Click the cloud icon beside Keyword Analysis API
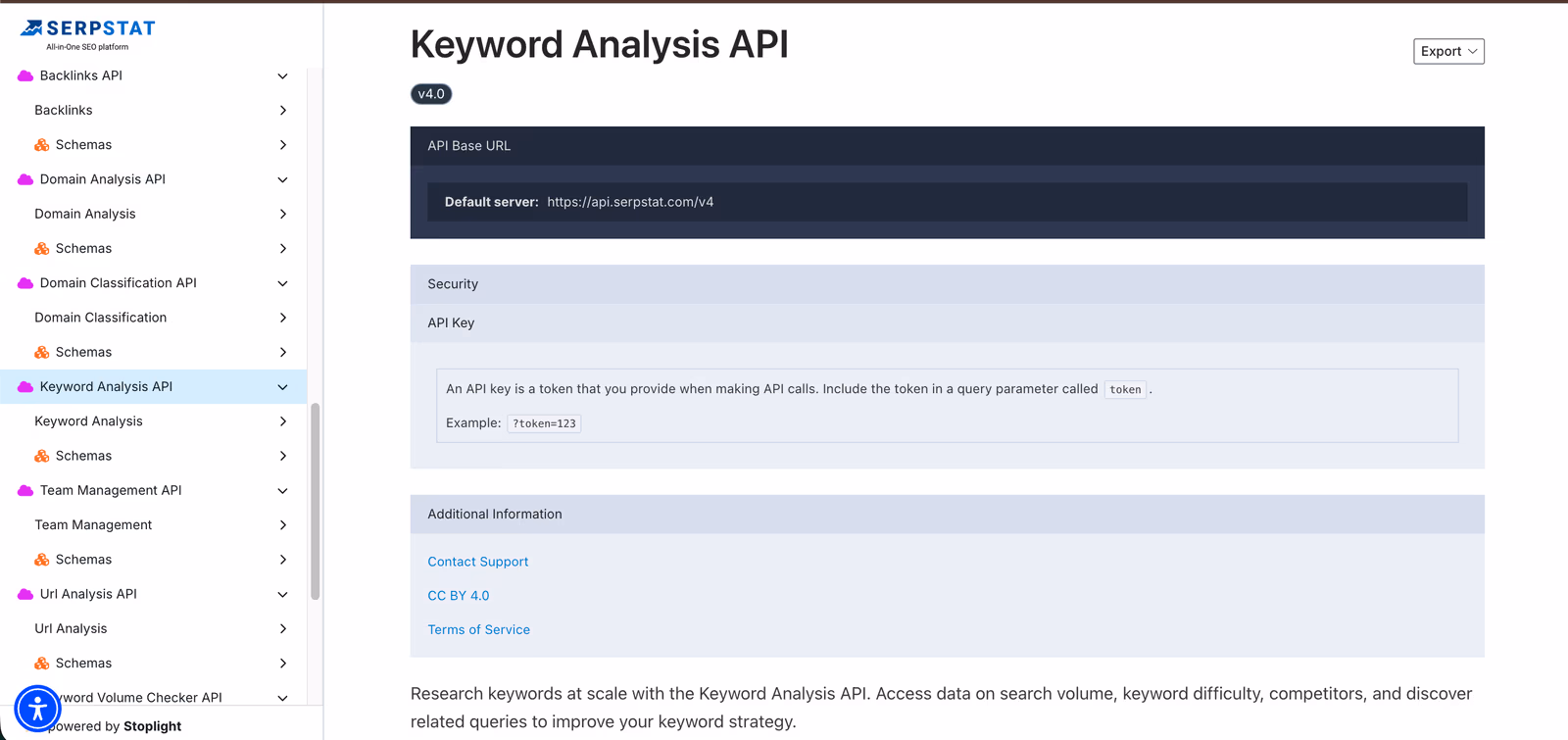 [25, 387]
